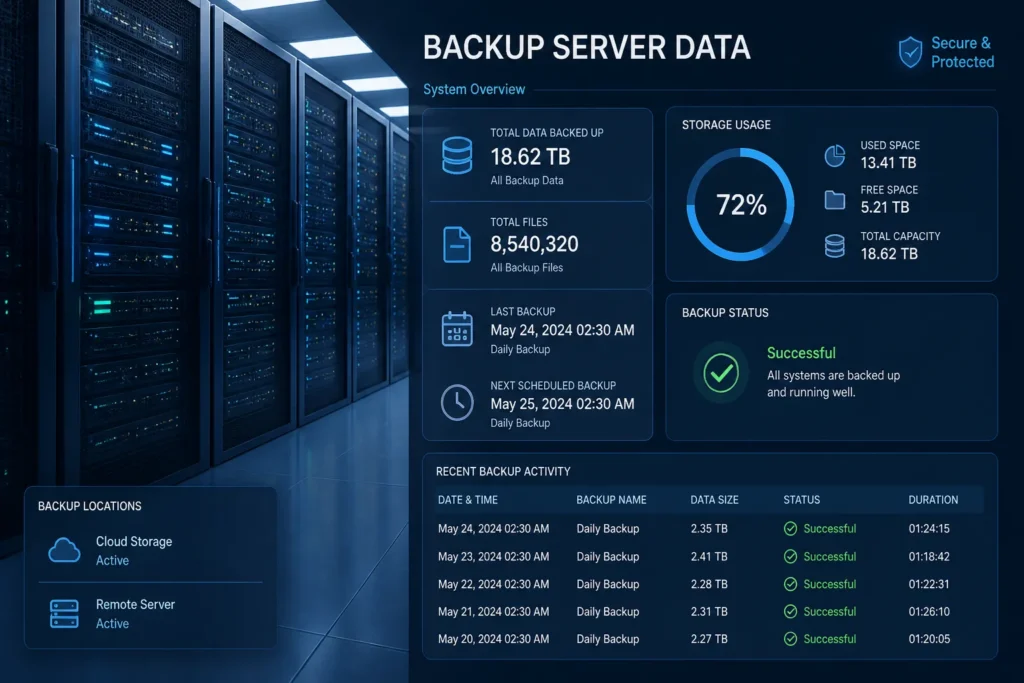Screen dimensions: 1024x683
Task: Click the 18.62 TB total capacity value
Action: click(889, 254)
